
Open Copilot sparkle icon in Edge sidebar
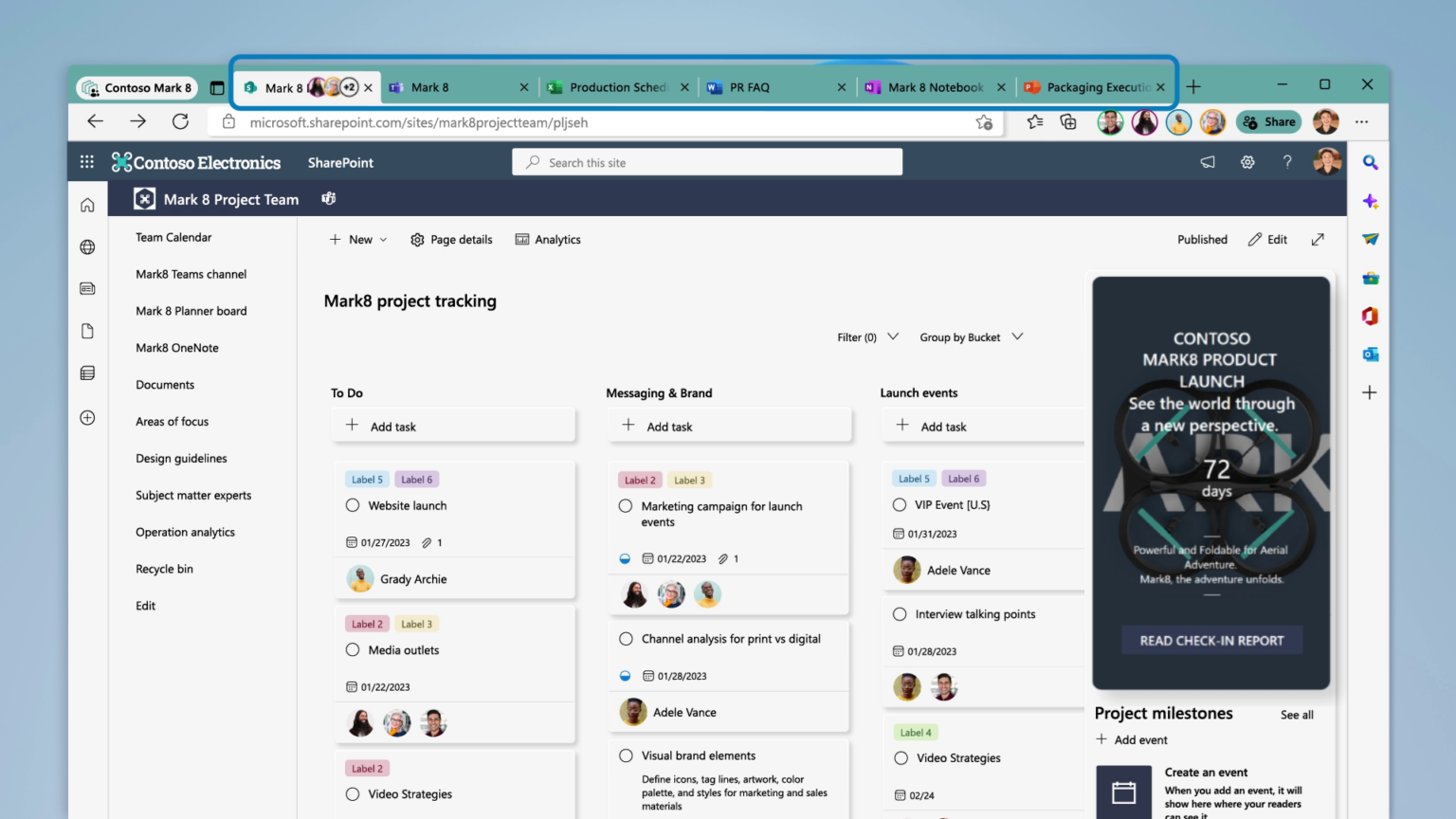pyautogui.click(x=1370, y=201)
